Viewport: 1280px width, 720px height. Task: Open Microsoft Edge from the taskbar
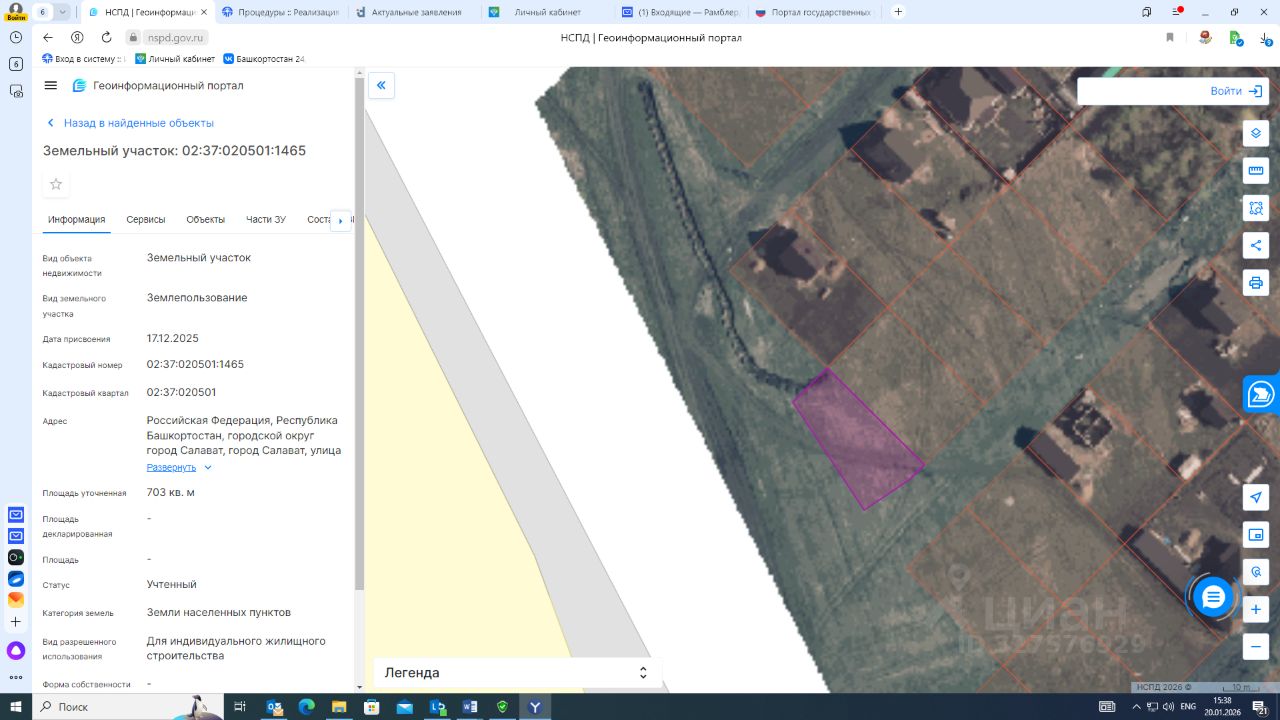[307, 707]
